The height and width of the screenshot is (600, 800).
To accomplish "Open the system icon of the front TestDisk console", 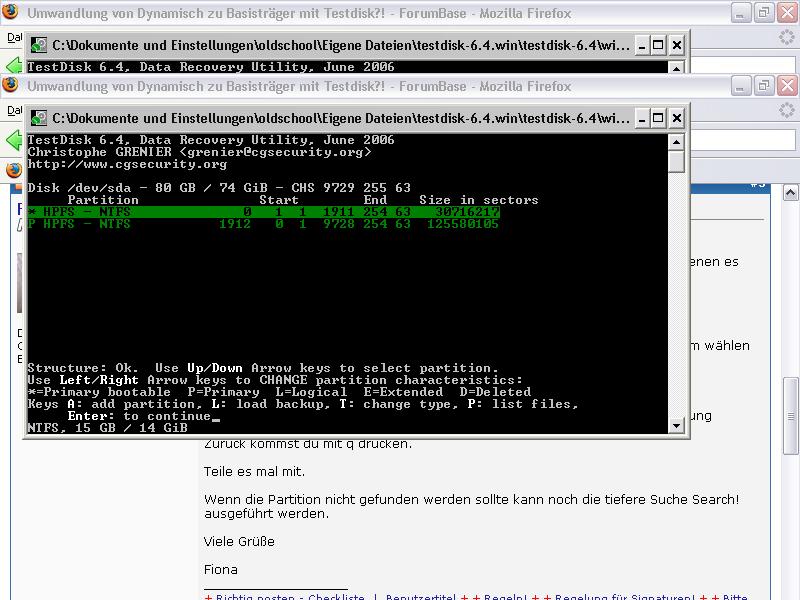I will coord(39,118).
